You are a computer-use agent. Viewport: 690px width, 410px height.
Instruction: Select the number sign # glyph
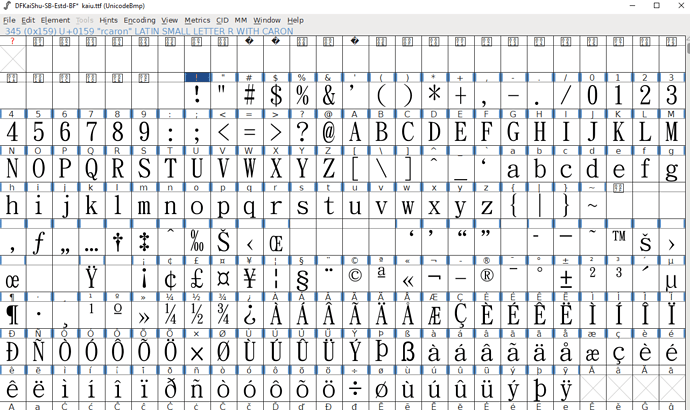coord(250,95)
